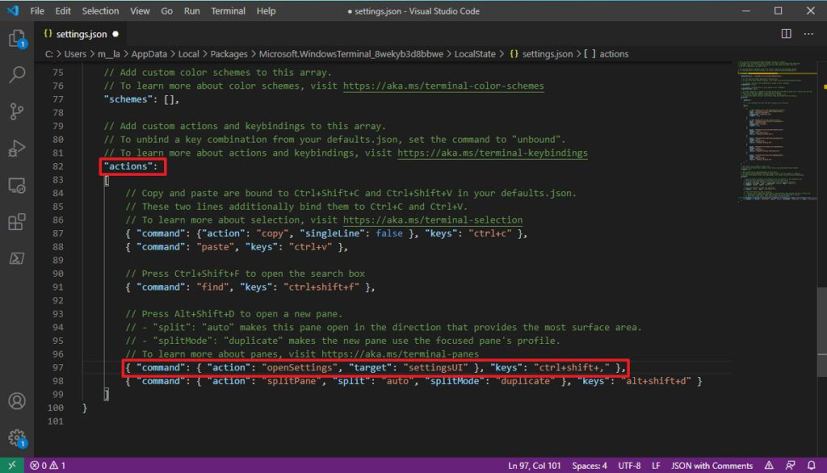827x473 pixels.
Task: Click the unsaved dot on settings.json tab
Action: point(116,34)
